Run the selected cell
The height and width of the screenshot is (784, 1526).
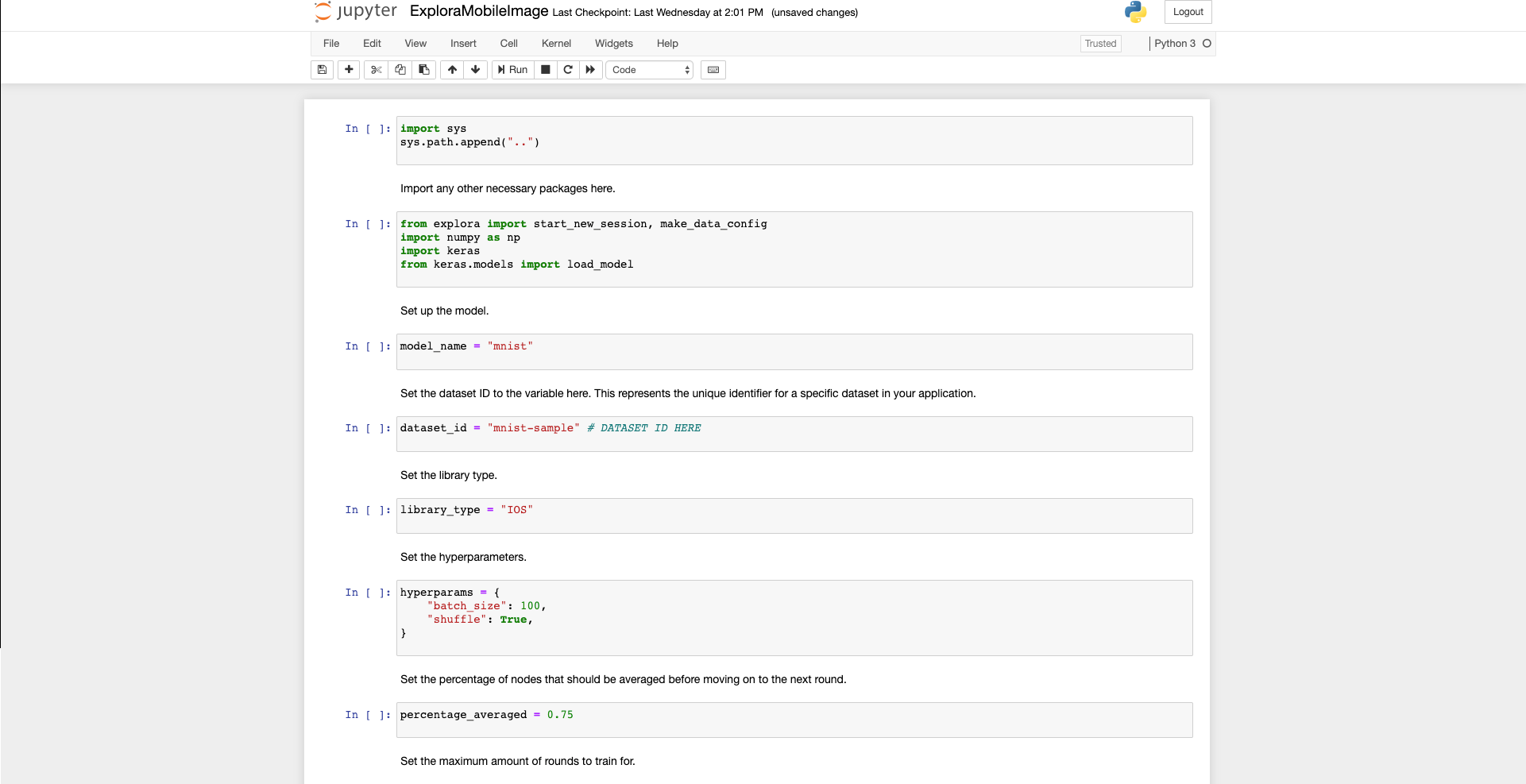click(513, 70)
